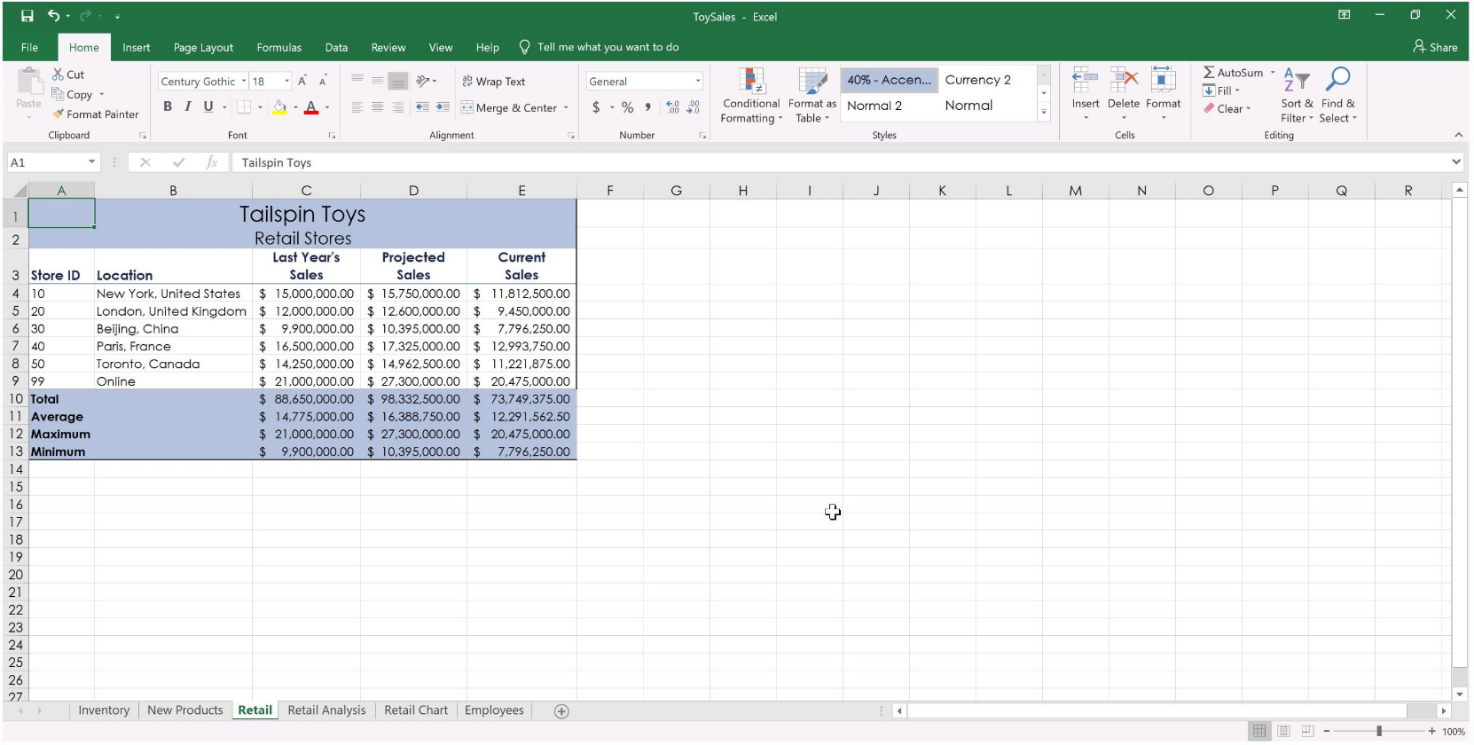Apply borders to the selected cell
This screenshot has width=1474, height=745.
coord(243,107)
